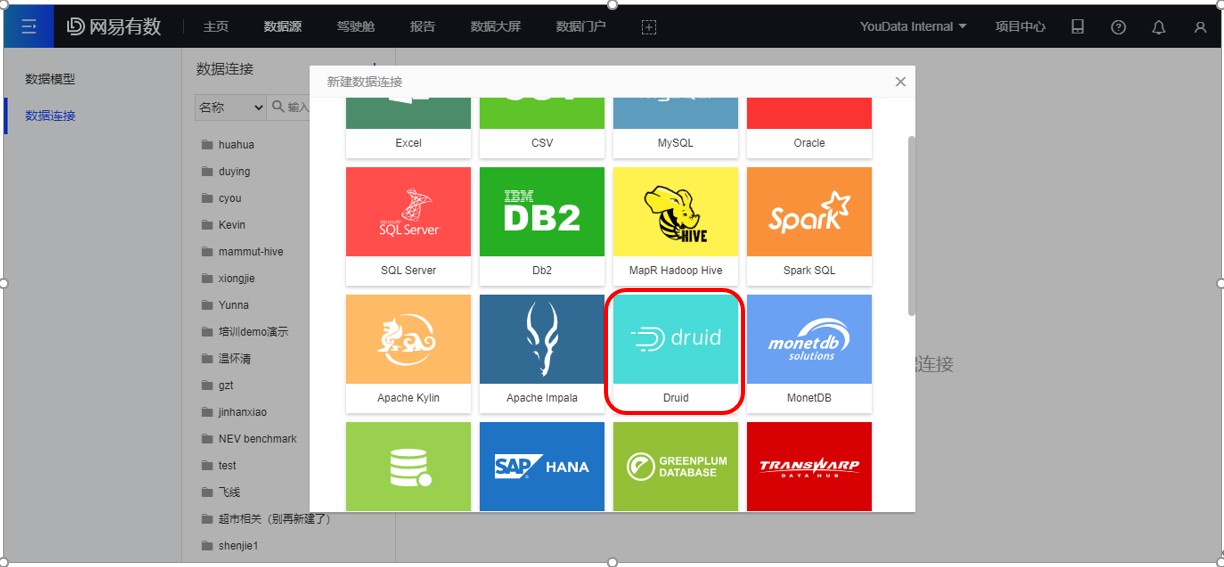
Task: Click the dialog's vertical scrollbar
Action: (x=911, y=226)
